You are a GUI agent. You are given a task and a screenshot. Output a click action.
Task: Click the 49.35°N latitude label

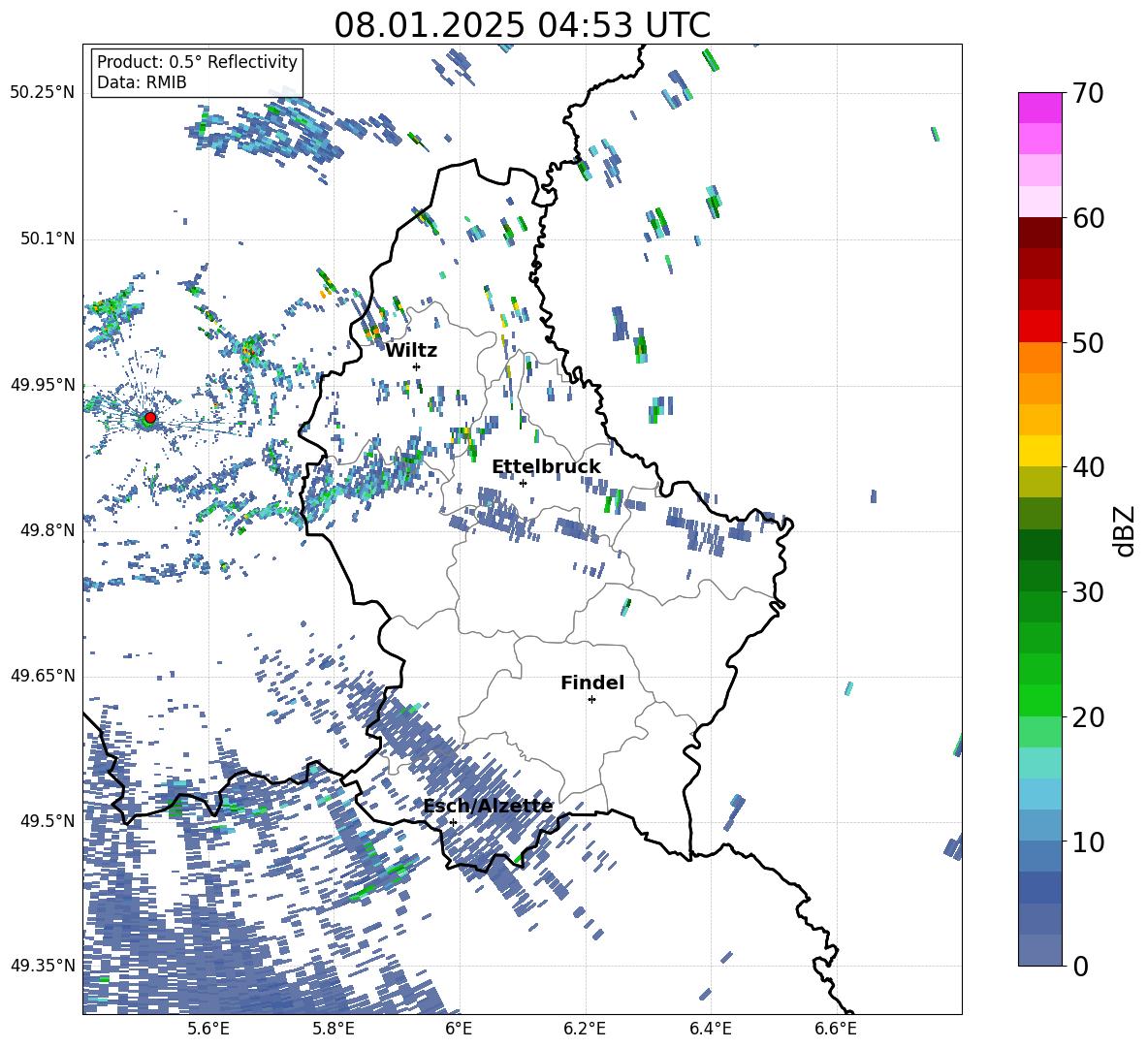tap(43, 966)
